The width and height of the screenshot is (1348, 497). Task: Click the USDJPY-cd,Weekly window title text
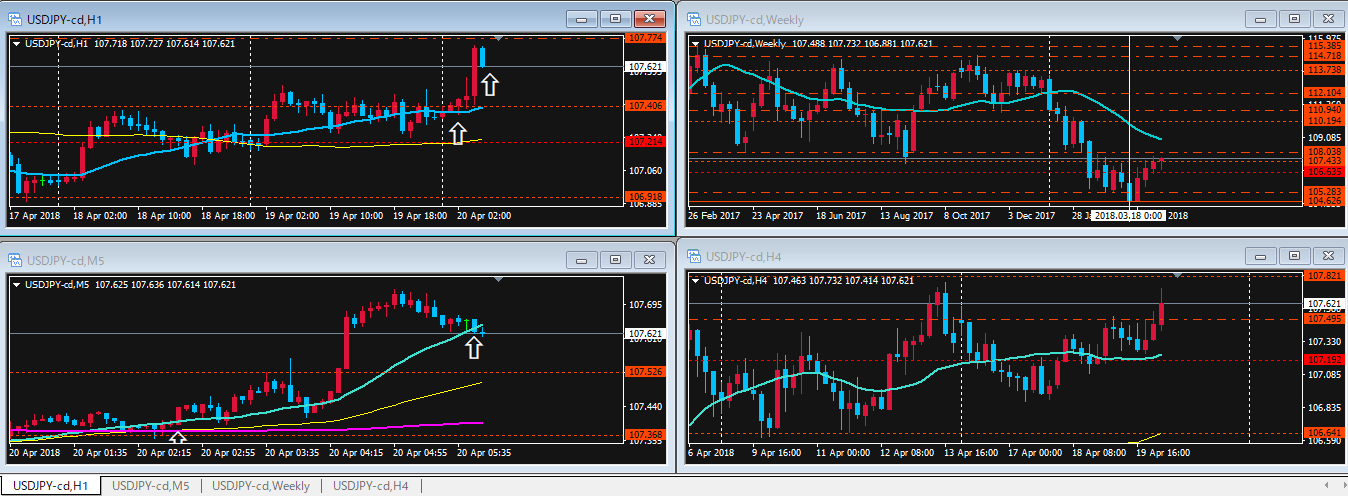click(x=755, y=18)
